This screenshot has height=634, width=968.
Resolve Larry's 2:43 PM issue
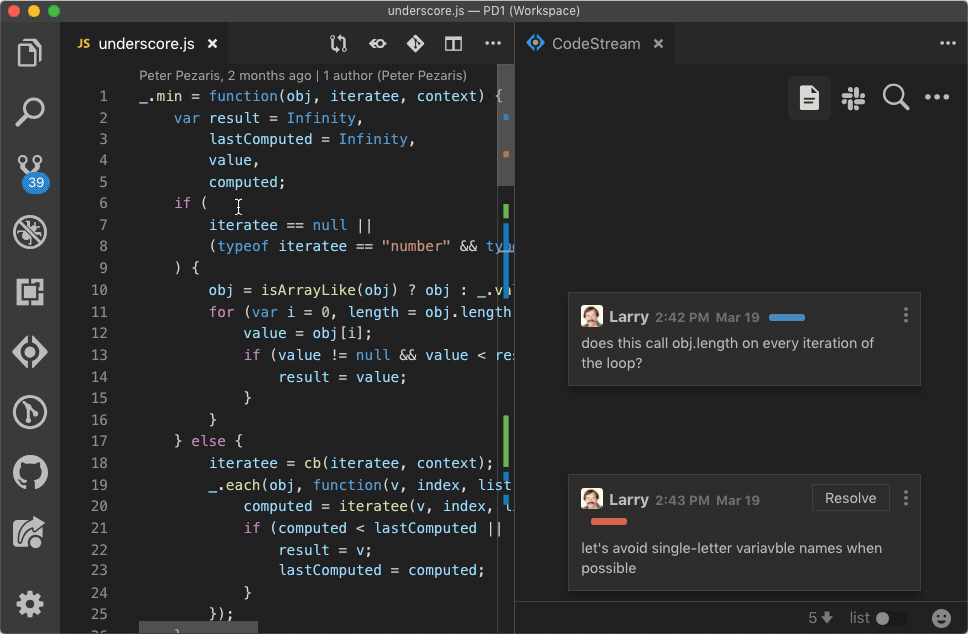[x=850, y=498]
